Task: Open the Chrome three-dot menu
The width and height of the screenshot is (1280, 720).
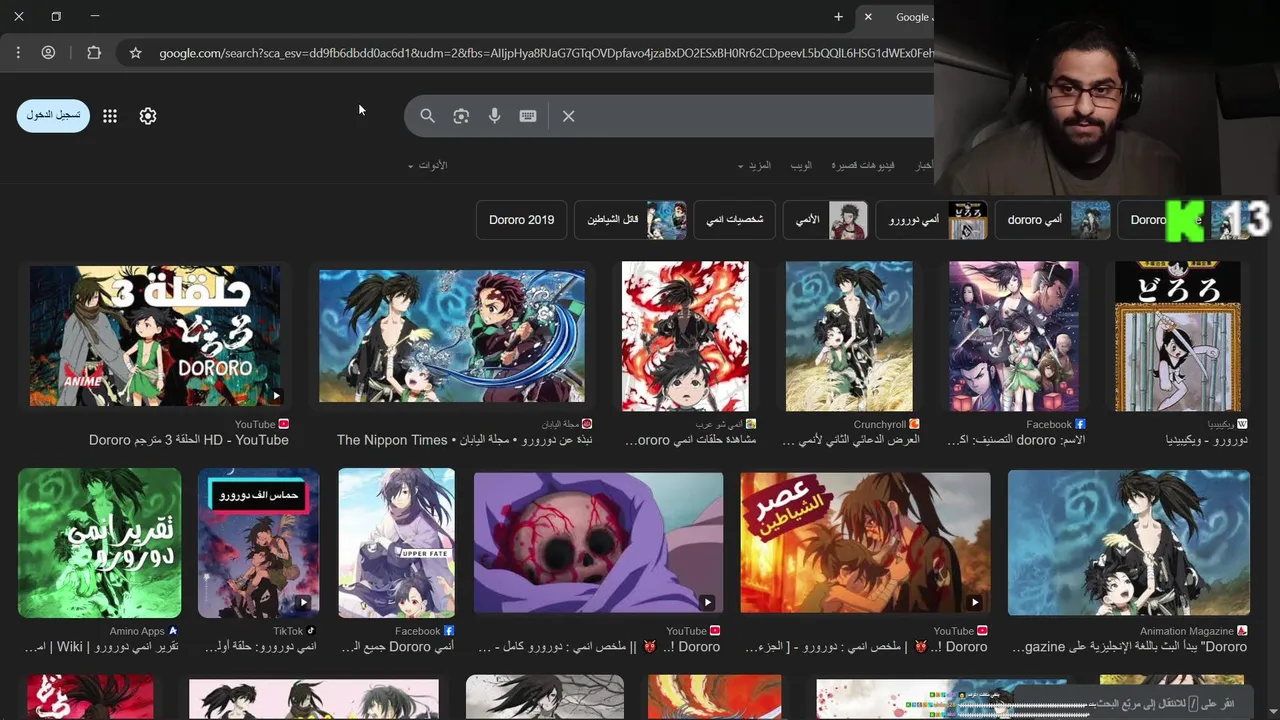Action: coord(18,53)
